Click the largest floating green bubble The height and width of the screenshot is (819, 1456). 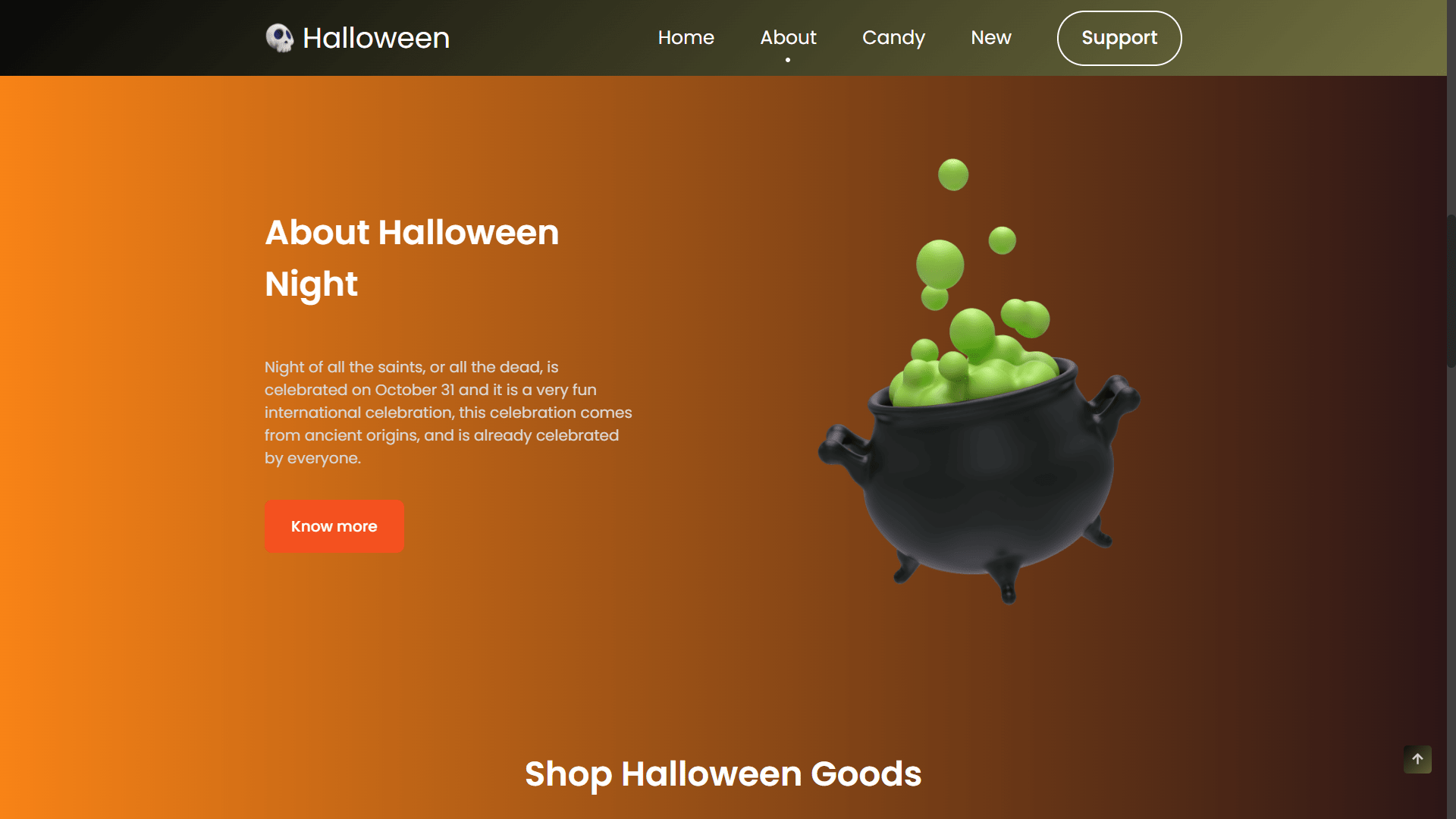click(x=940, y=264)
